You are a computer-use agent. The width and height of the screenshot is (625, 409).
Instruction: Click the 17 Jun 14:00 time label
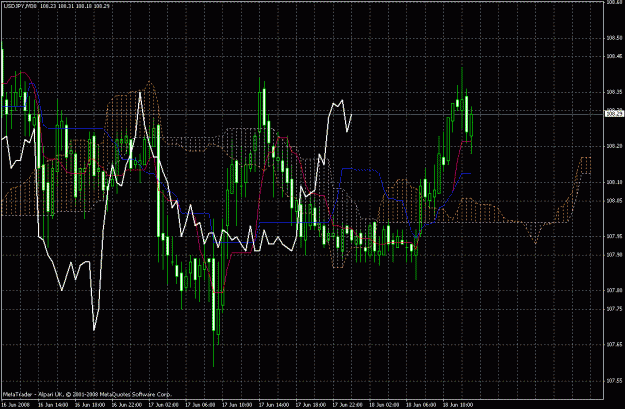click(274, 405)
